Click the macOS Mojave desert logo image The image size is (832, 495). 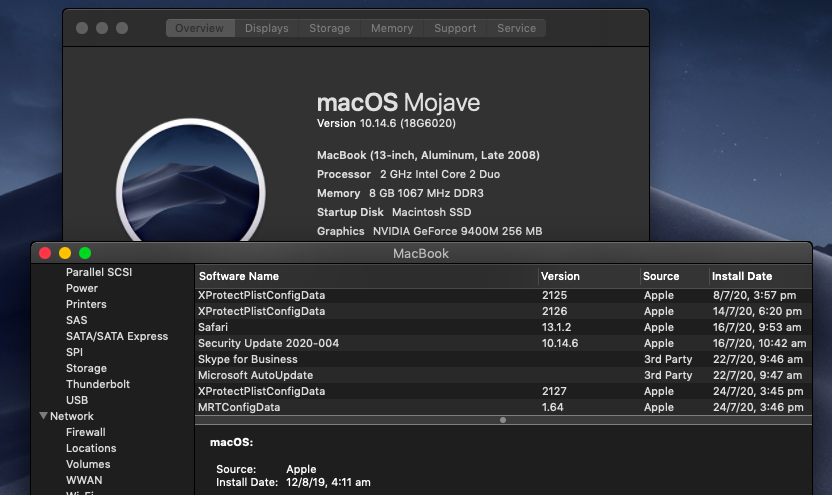click(190, 180)
